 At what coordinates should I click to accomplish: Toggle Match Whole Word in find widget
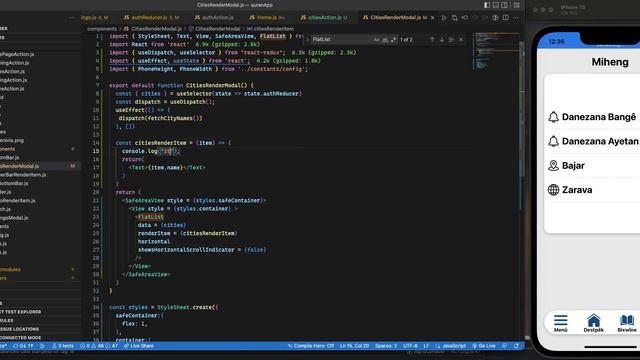[385, 40]
